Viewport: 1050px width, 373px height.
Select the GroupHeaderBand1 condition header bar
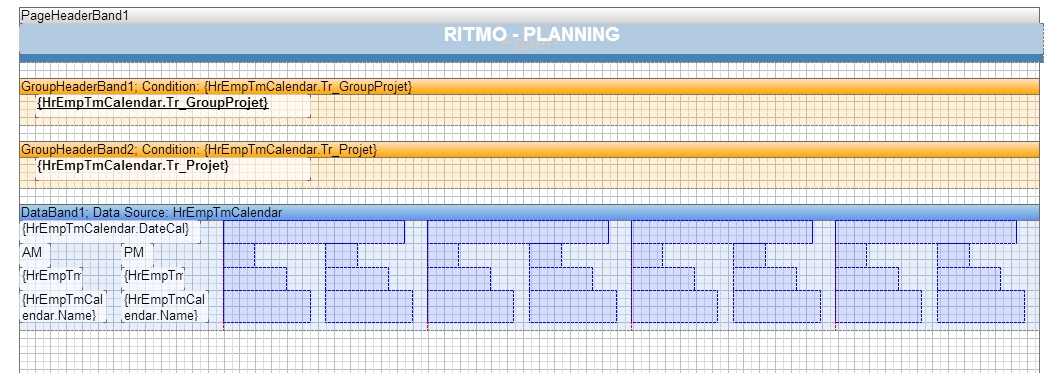pyautogui.click(x=530, y=87)
